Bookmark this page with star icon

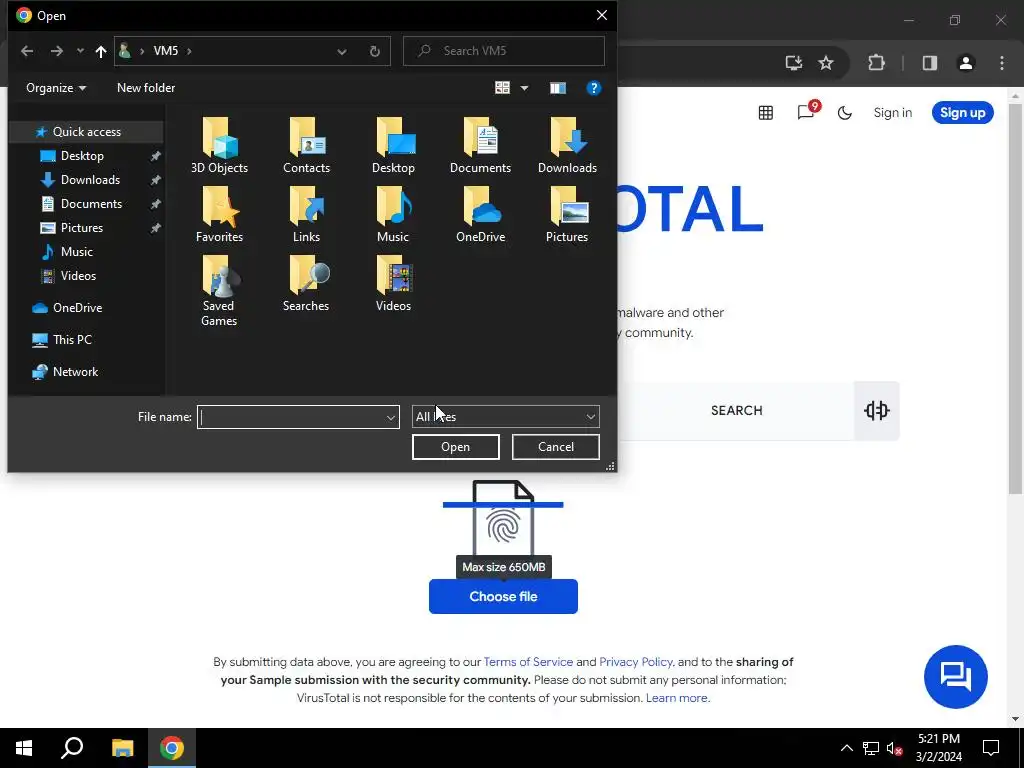pos(826,63)
